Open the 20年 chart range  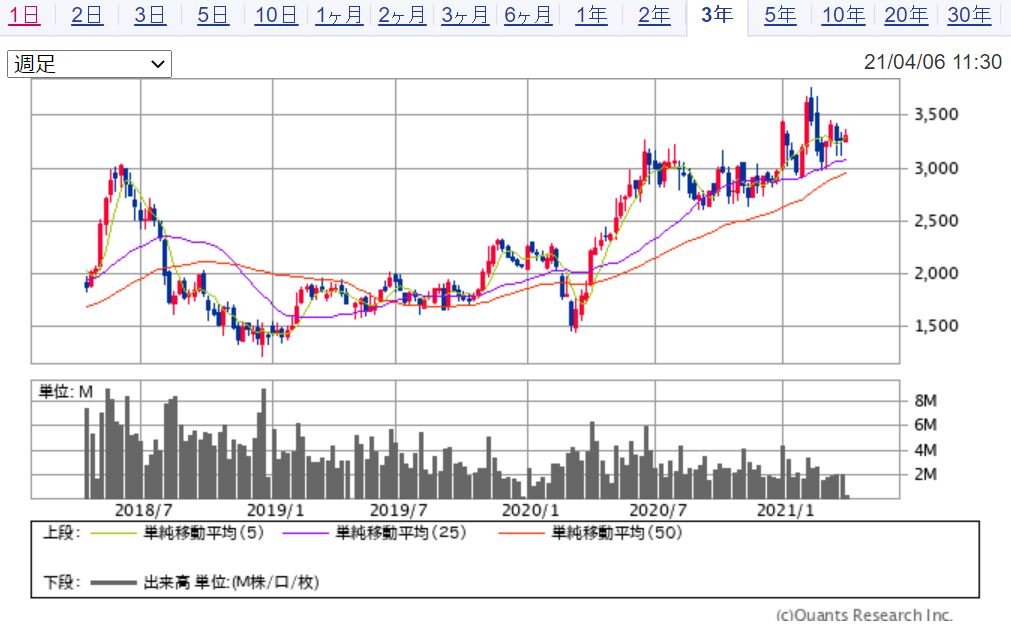906,15
